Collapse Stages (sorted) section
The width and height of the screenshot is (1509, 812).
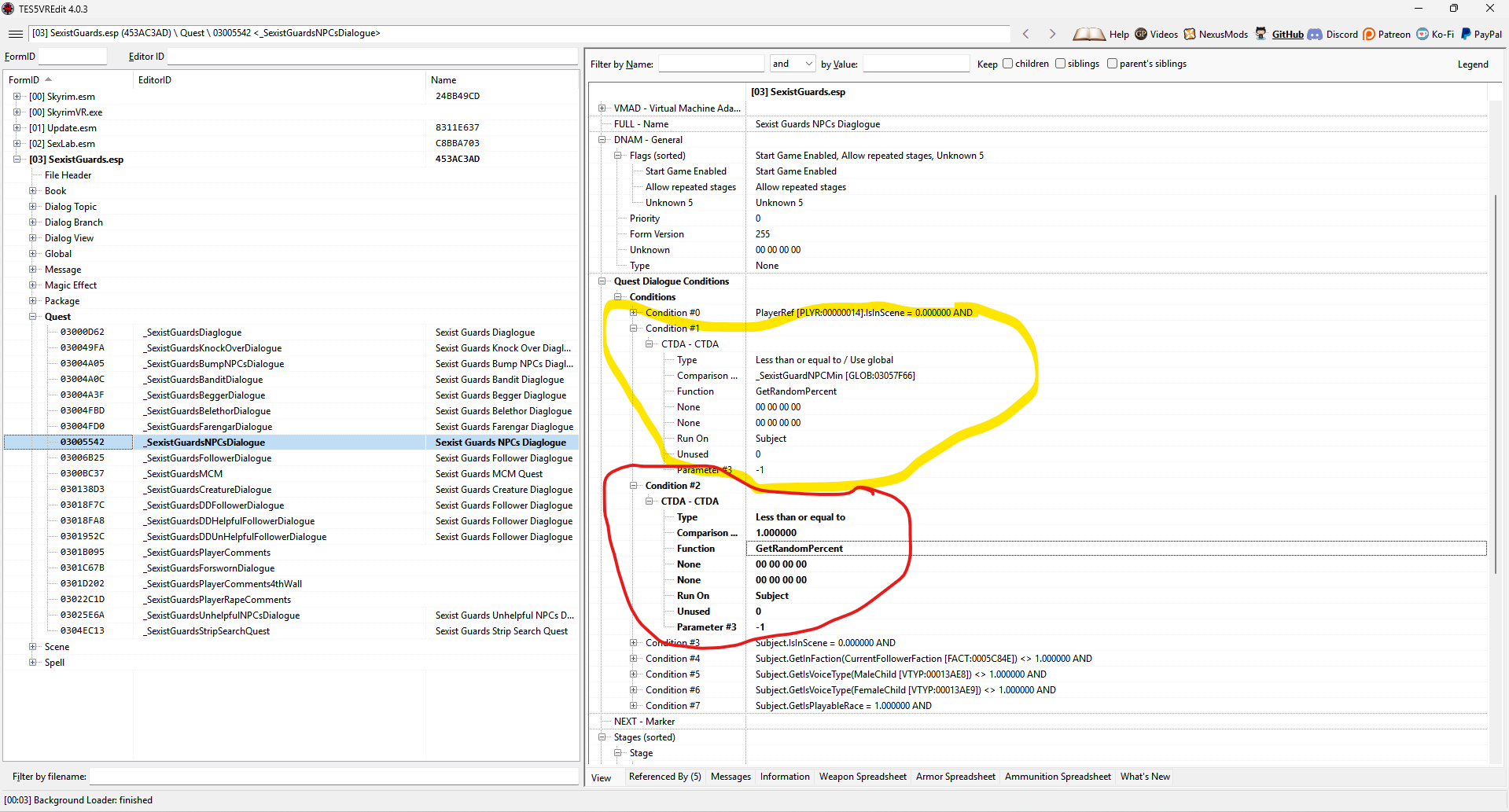602,737
